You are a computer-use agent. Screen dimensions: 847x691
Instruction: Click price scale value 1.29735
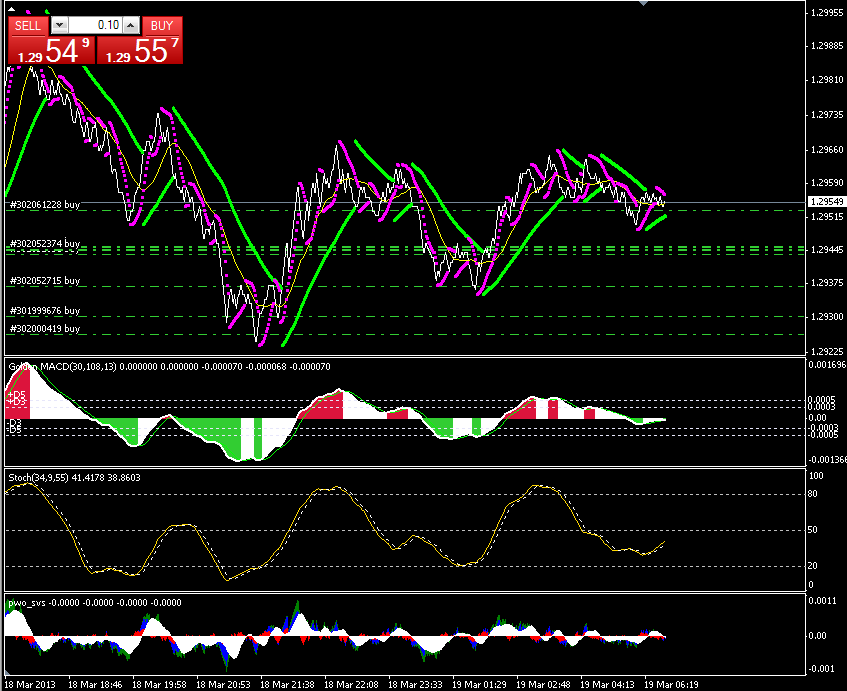(827, 115)
